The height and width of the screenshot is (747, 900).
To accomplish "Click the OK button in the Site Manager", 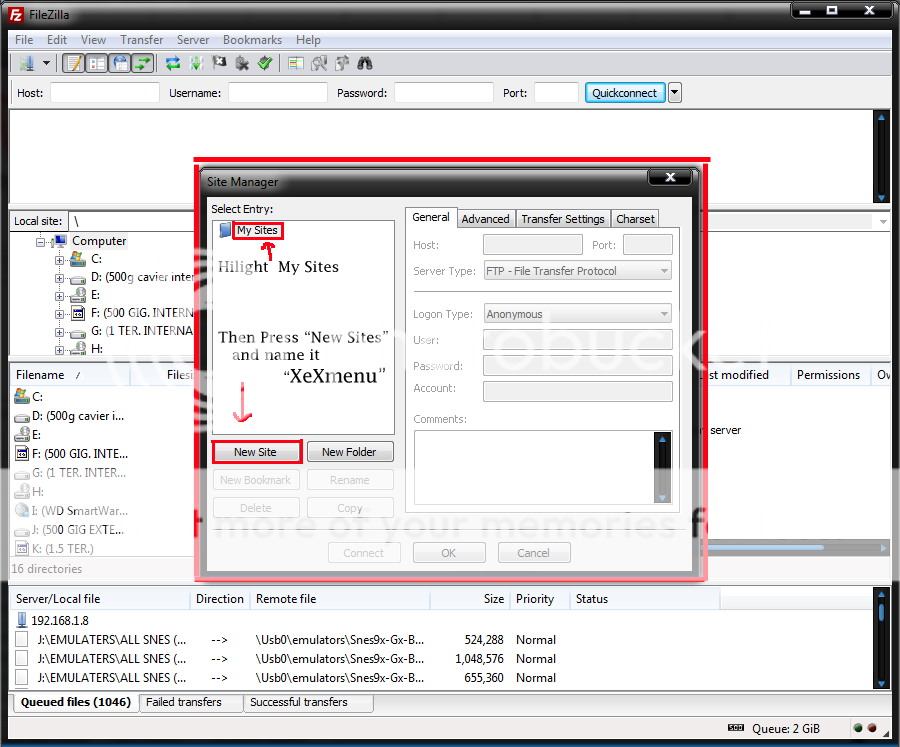I will (x=449, y=553).
